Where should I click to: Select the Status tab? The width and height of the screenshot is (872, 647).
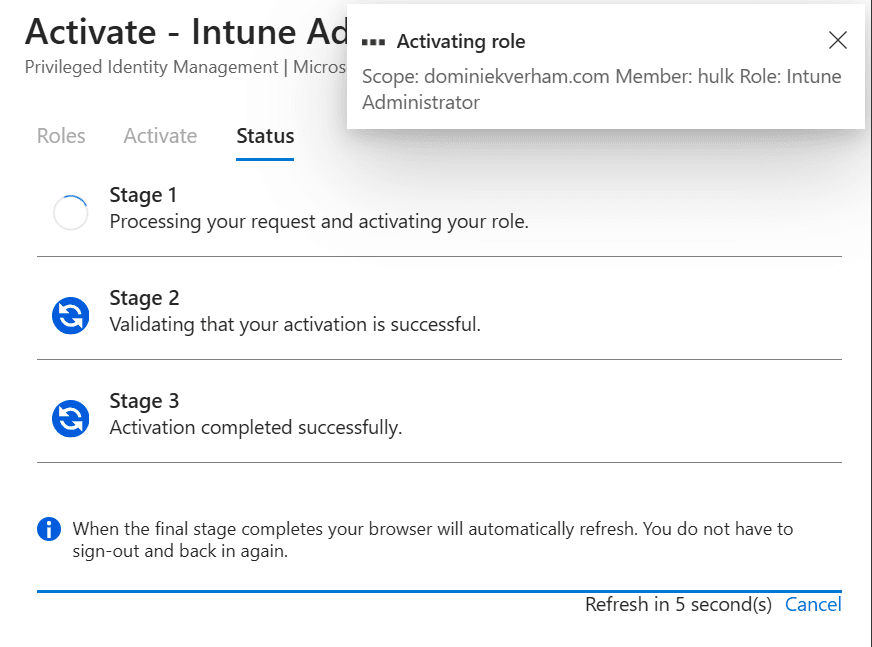tap(264, 136)
